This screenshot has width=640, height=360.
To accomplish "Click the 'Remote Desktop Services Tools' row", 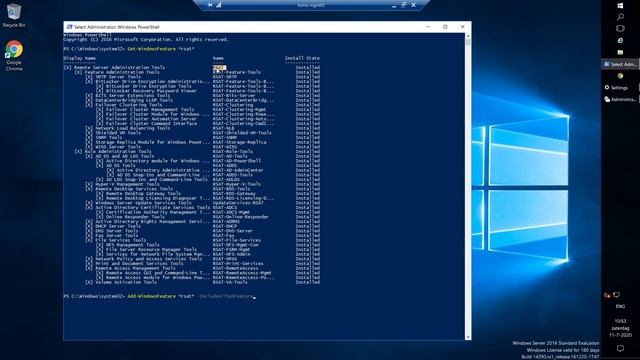I will click(202, 189).
